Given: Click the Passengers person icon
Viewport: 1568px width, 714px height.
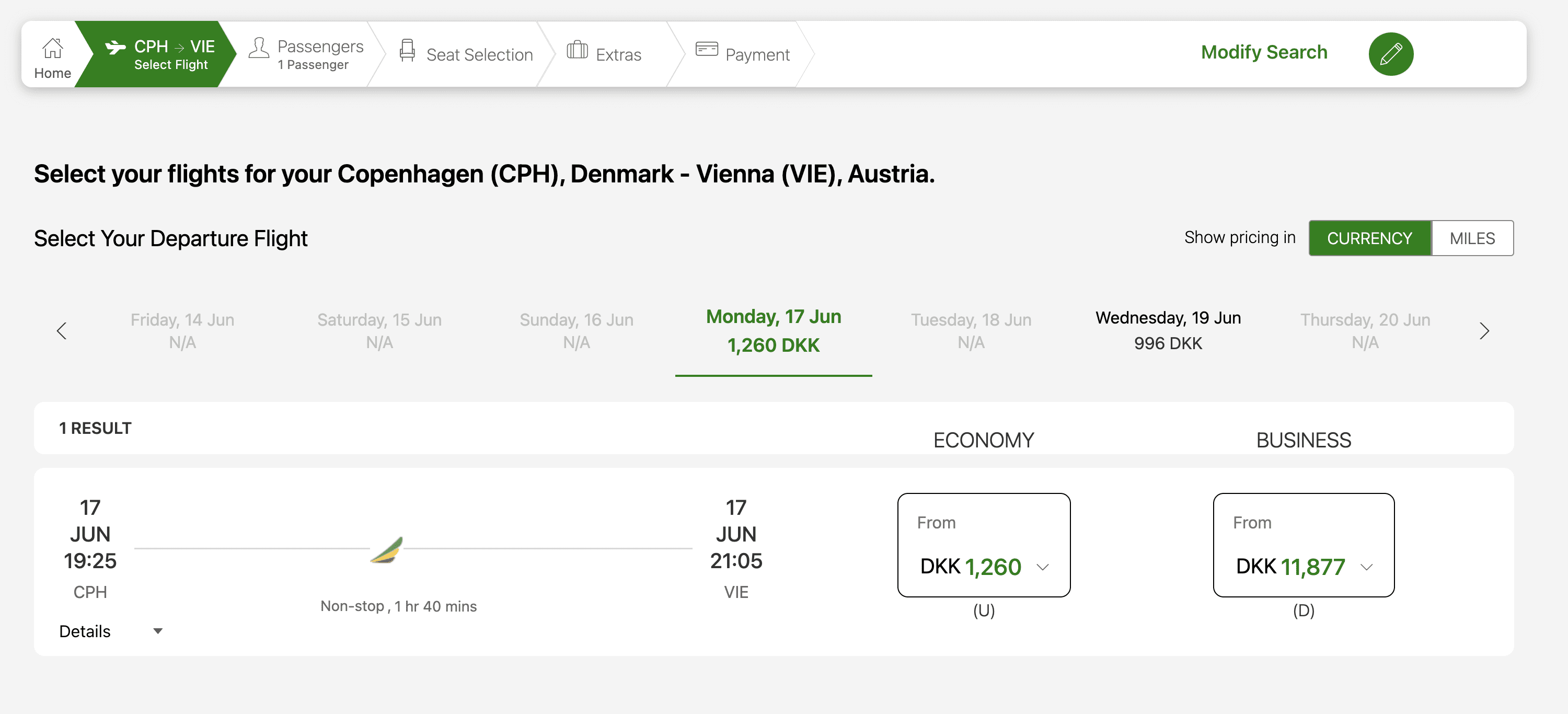Looking at the screenshot, I should coord(259,48).
